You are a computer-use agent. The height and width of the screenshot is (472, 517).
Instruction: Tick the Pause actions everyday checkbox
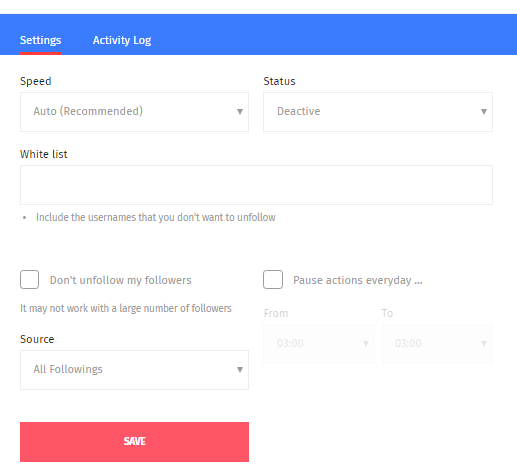[273, 279]
